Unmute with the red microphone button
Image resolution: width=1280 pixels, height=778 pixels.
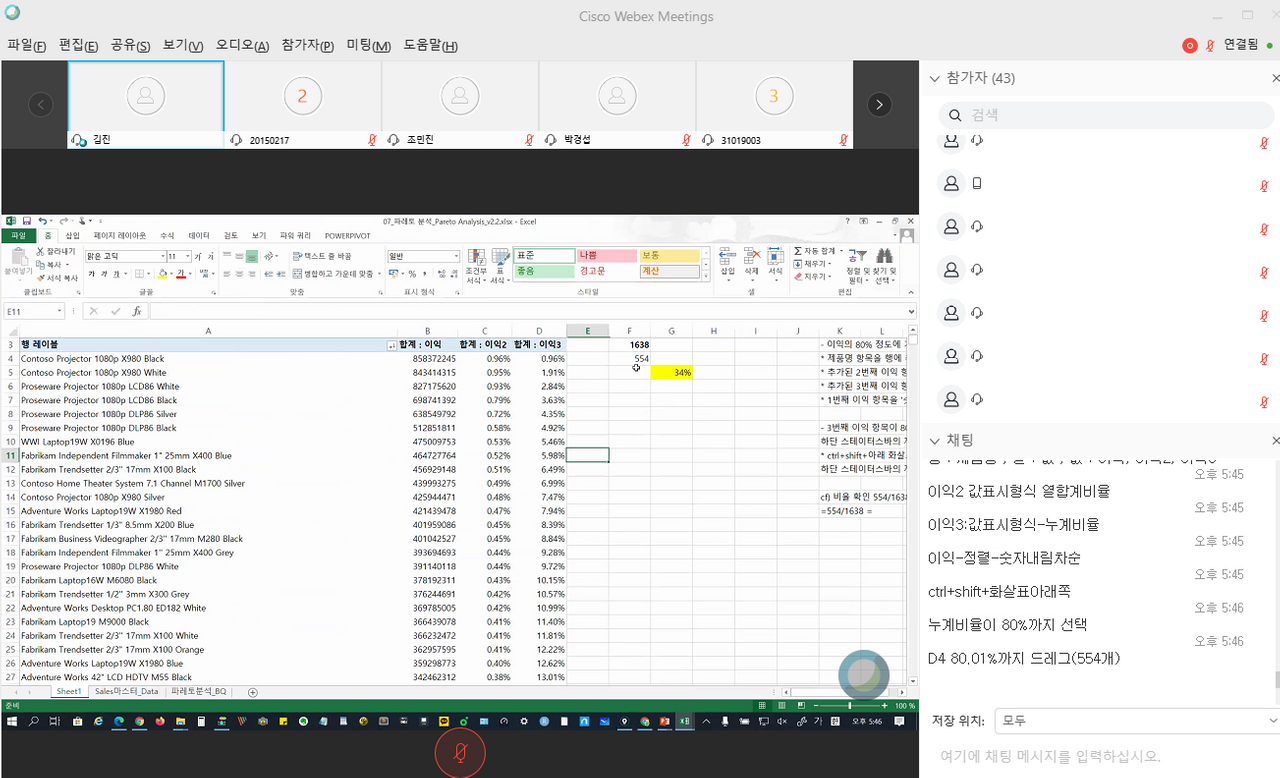(459, 753)
